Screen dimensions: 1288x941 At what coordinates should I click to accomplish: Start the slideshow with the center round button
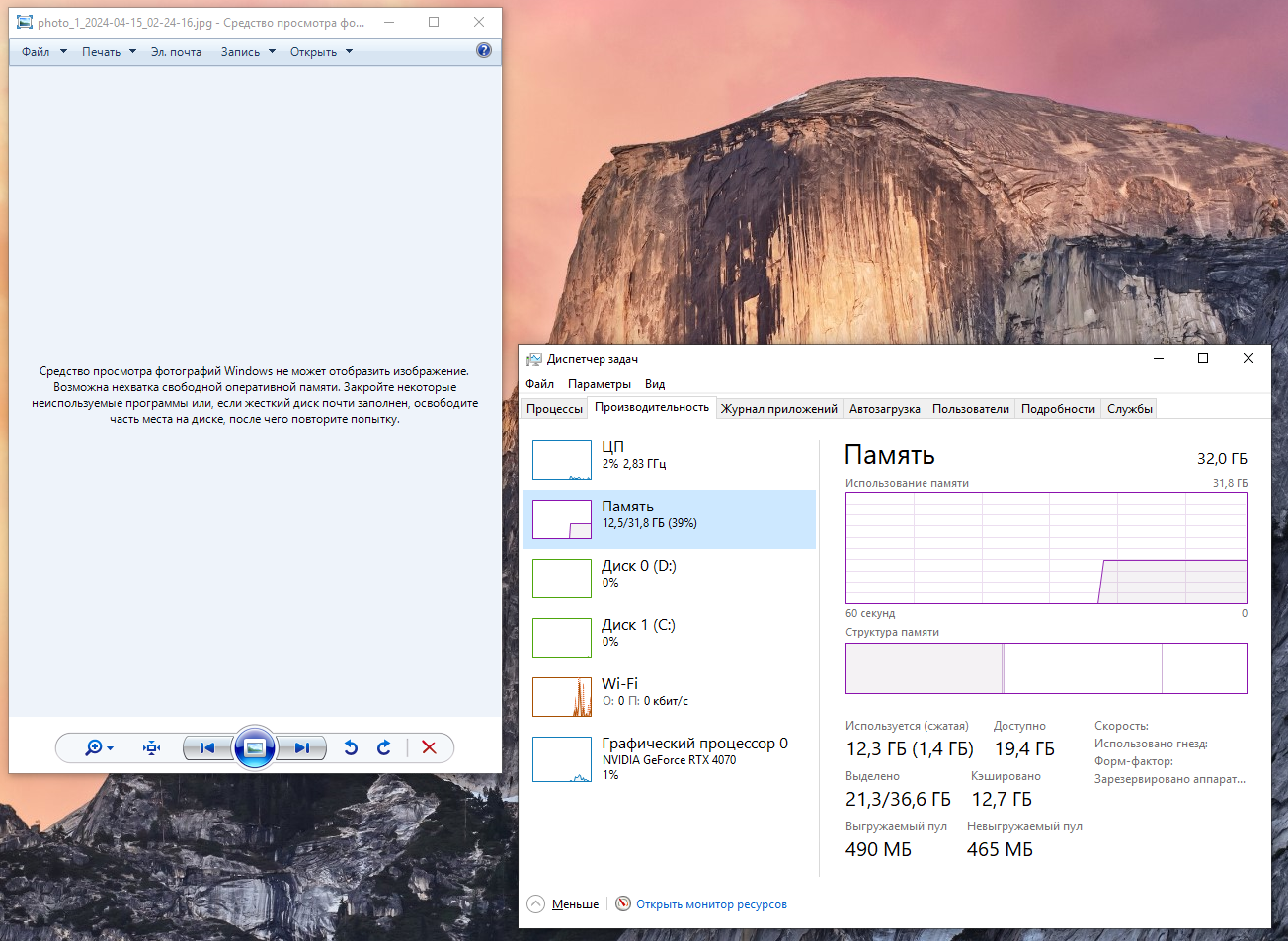pyautogui.click(x=254, y=748)
